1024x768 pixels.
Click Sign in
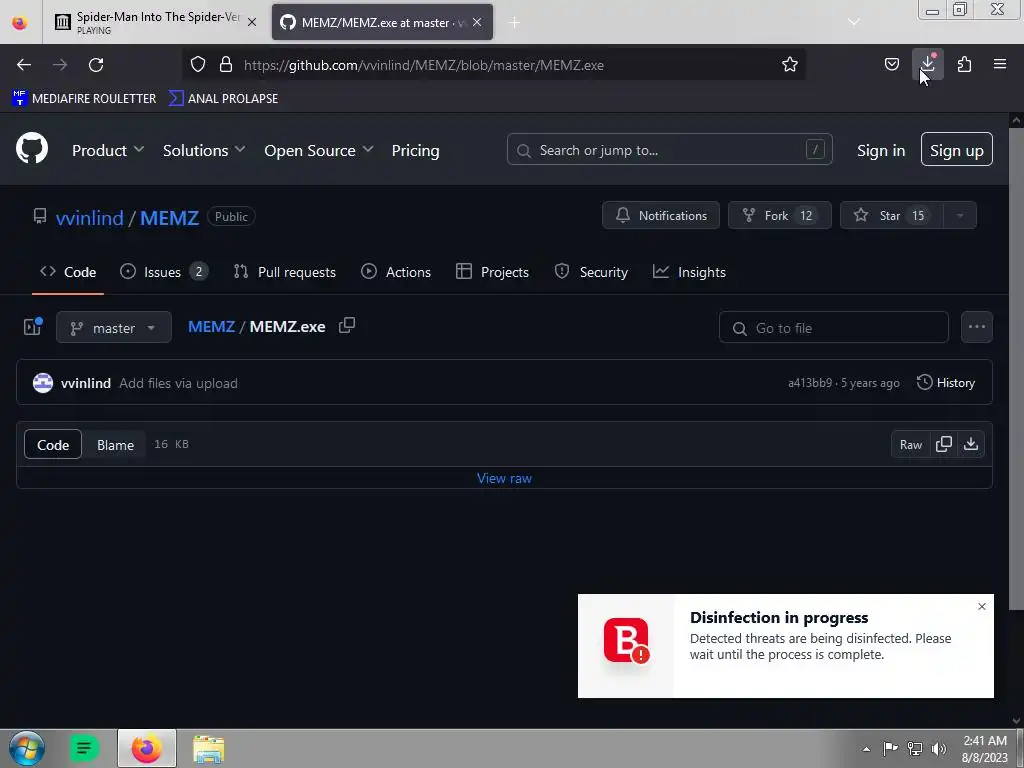click(x=881, y=150)
